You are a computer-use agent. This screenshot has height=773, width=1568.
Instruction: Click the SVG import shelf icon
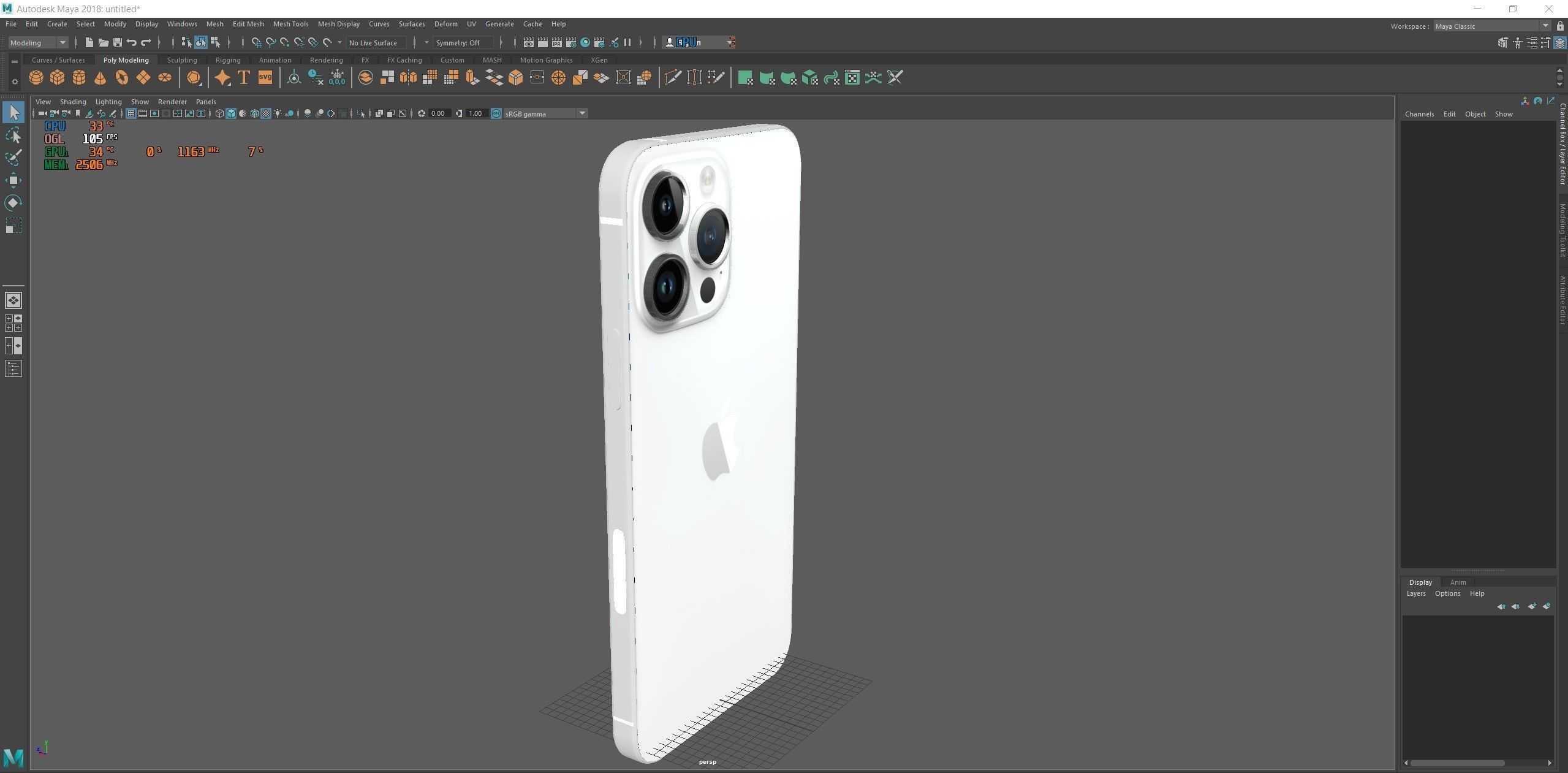tap(265, 78)
